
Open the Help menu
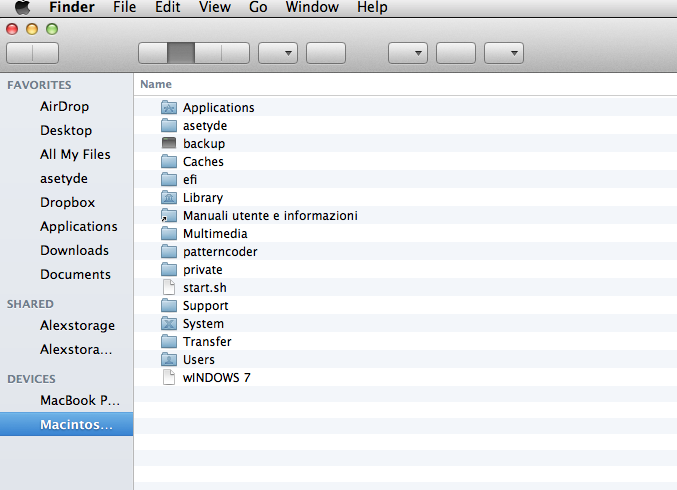pyautogui.click(x=372, y=7)
